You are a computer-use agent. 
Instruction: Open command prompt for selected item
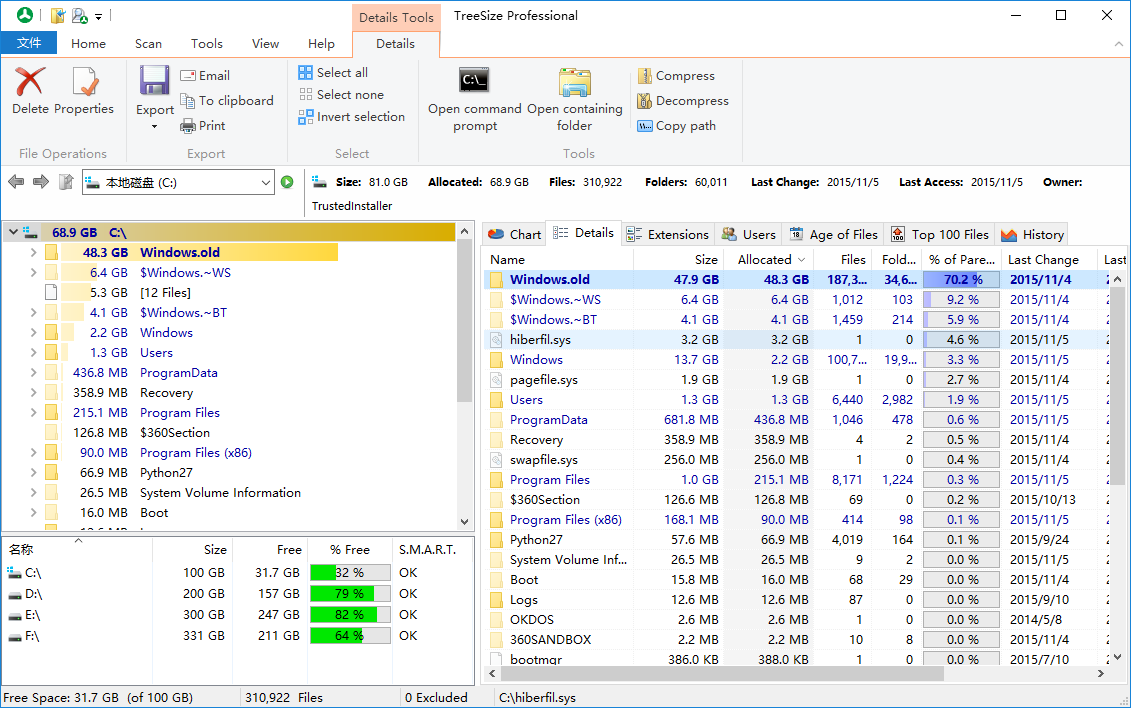(474, 99)
